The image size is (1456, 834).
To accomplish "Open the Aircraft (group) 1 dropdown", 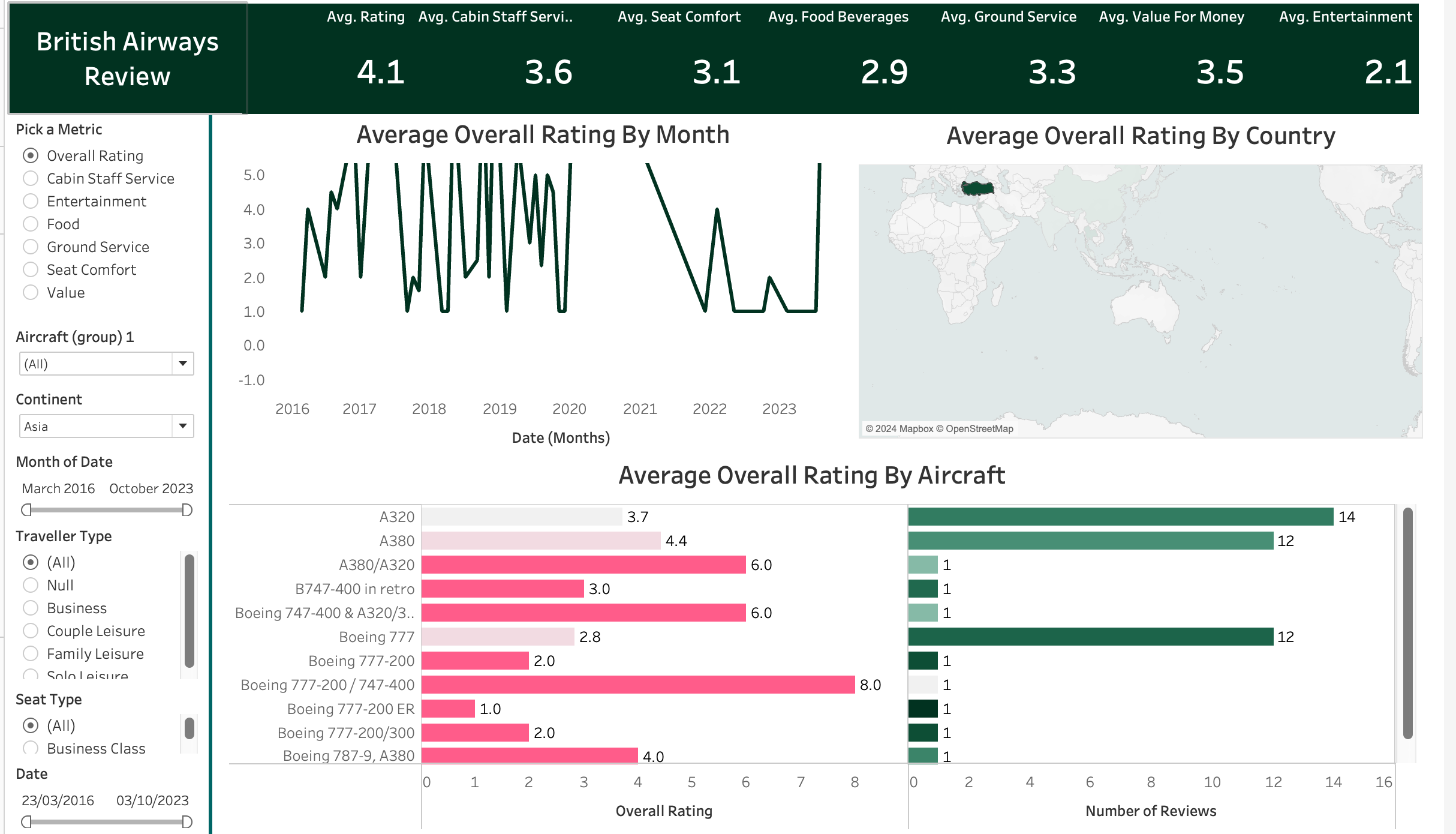I will [x=182, y=364].
